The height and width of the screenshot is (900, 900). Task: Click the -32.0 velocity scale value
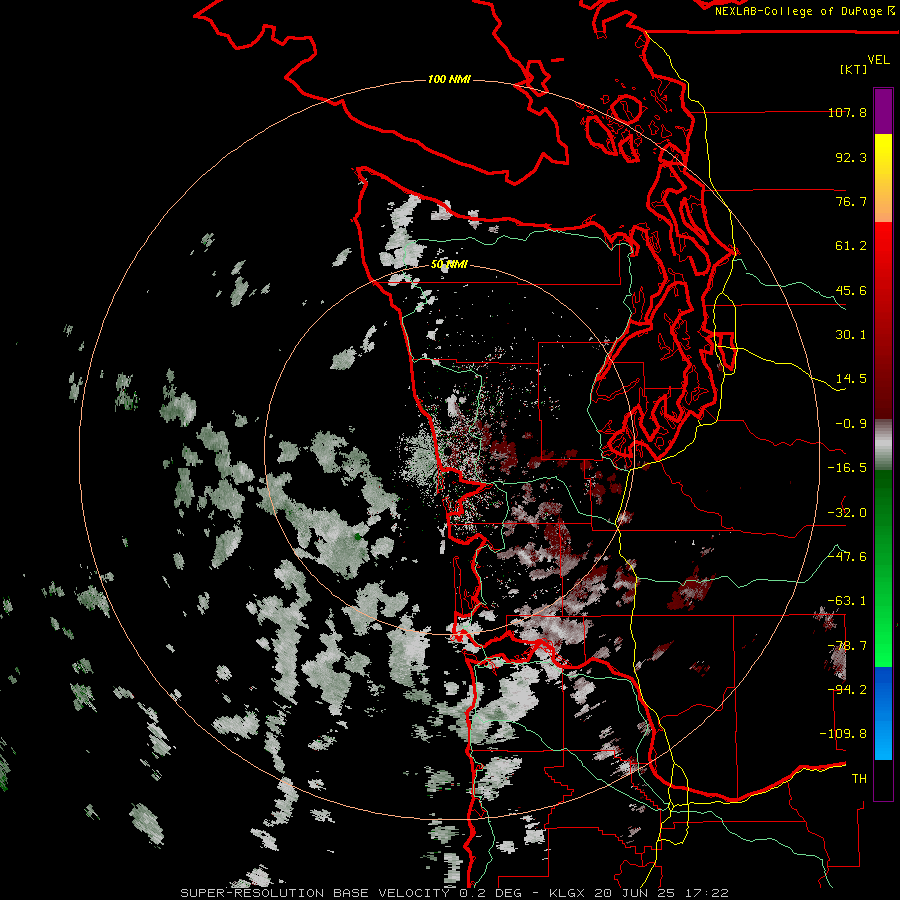pos(847,513)
